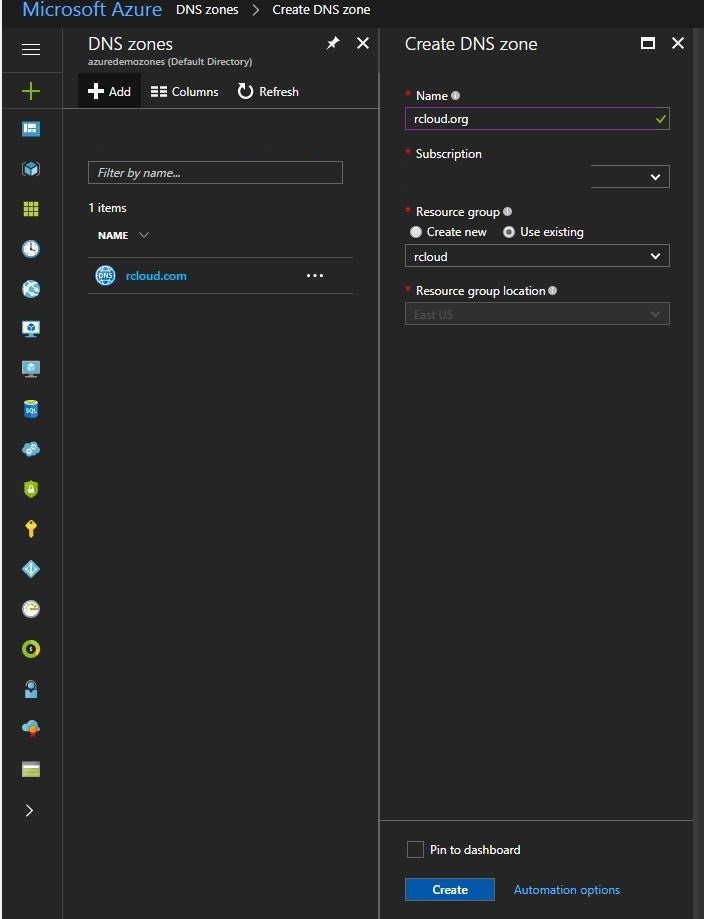Focus the Filter by name field
Screen dimensions: 704x919
click(x=215, y=172)
